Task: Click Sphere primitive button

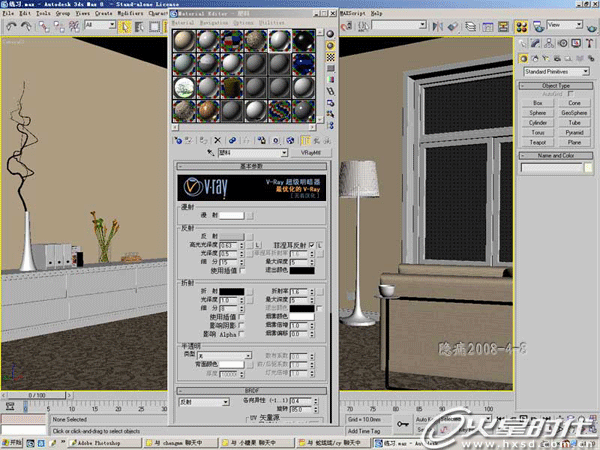Action: pyautogui.click(x=538, y=113)
